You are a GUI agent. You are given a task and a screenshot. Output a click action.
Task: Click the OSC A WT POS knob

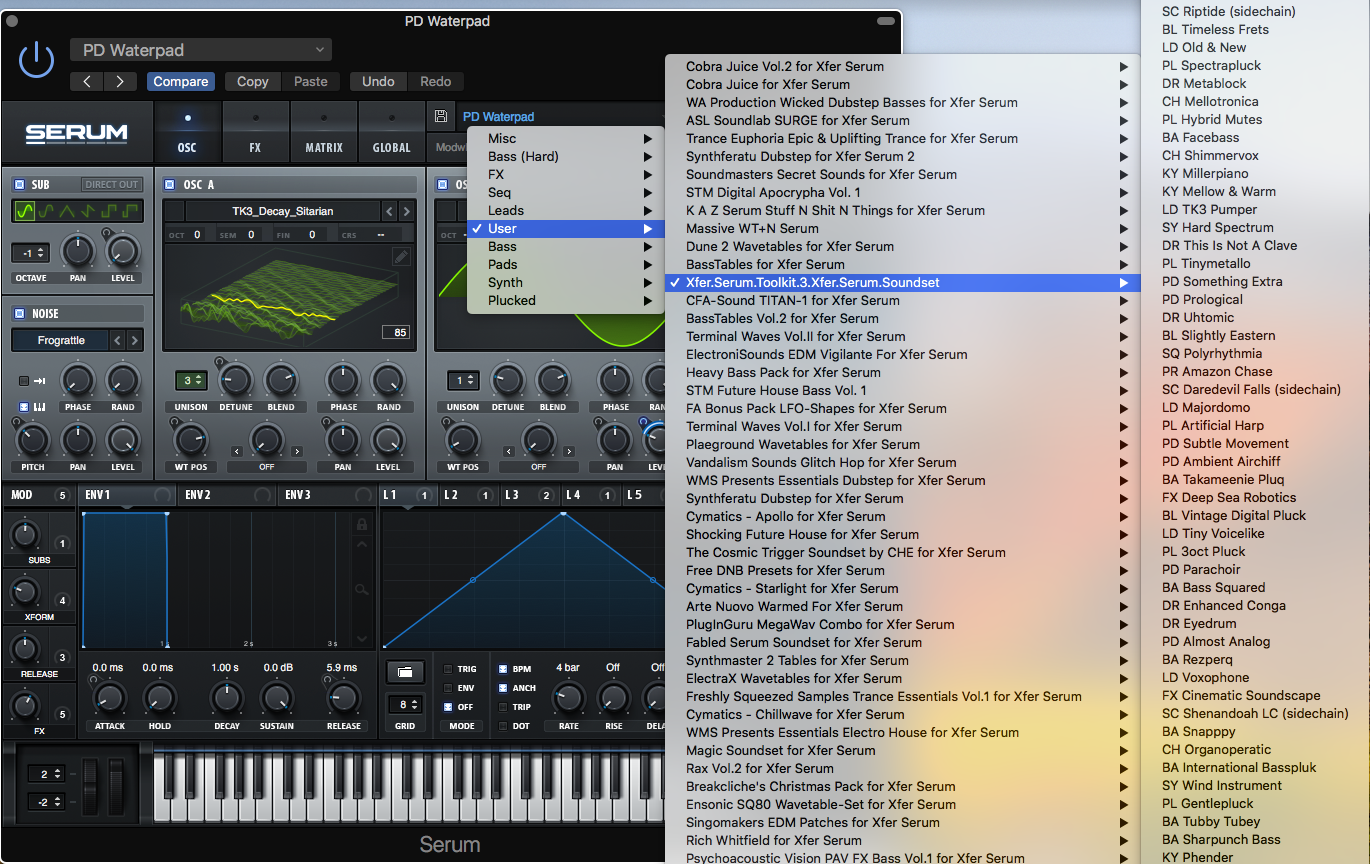point(190,439)
